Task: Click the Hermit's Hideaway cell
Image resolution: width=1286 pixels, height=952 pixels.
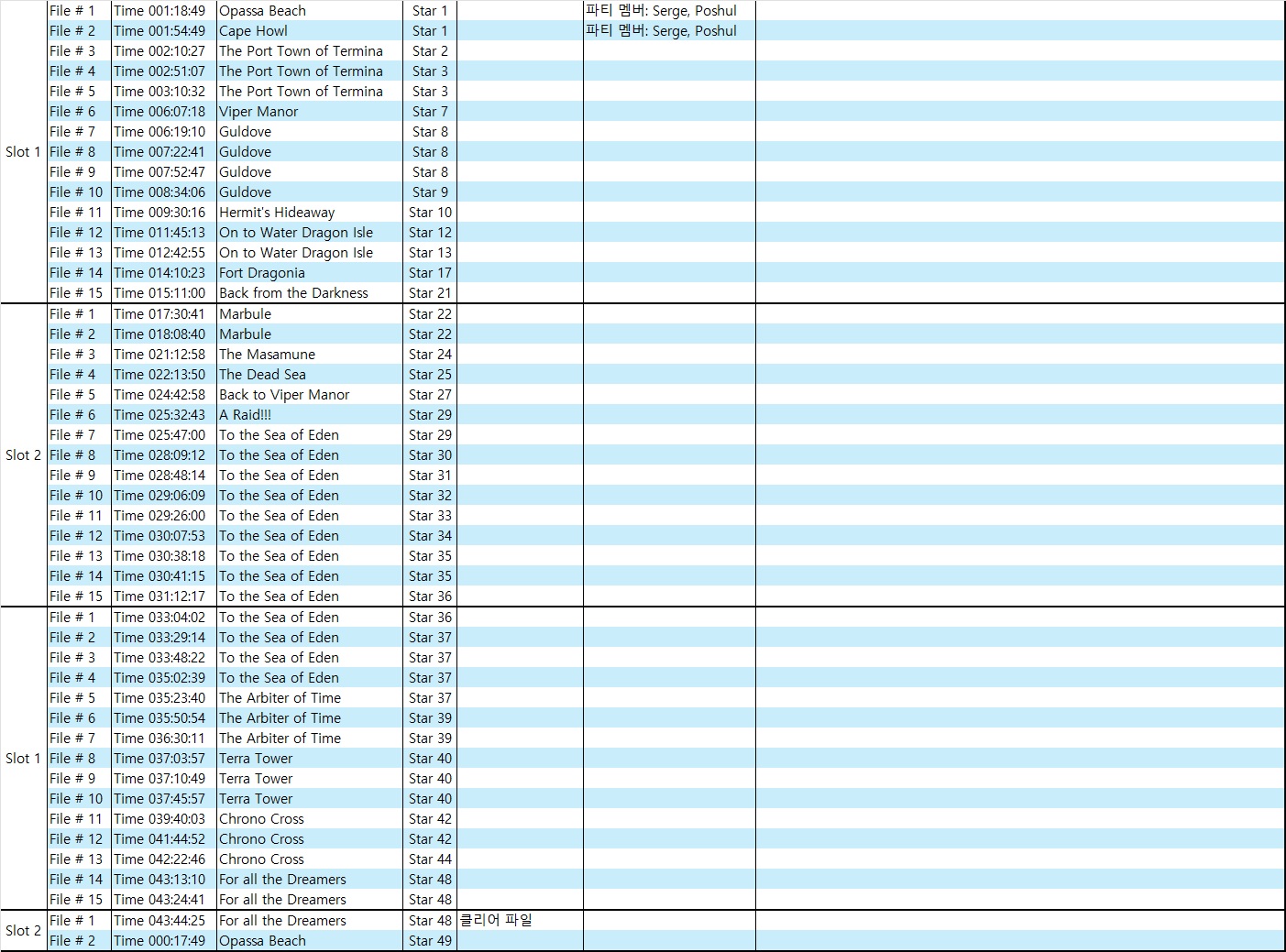Action: (310, 213)
